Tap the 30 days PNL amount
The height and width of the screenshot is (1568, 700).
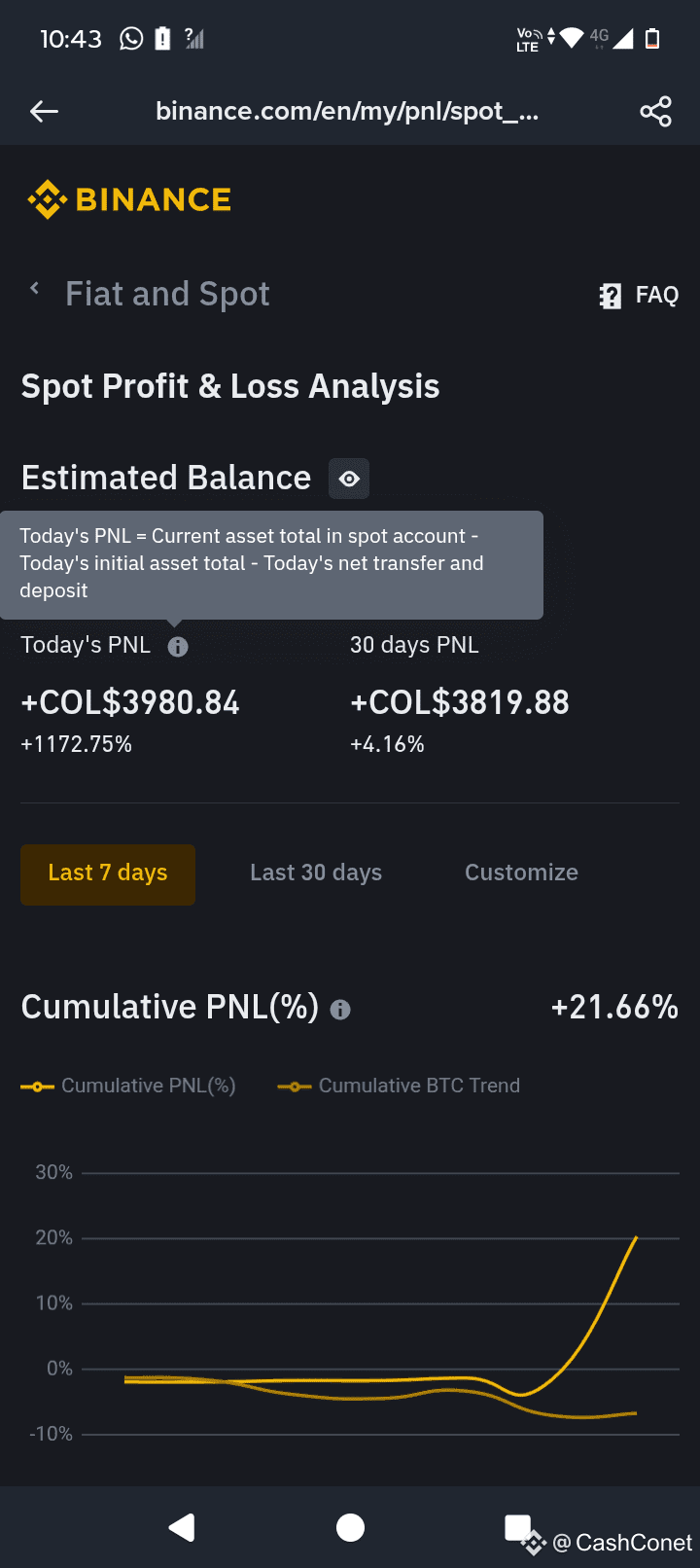pyautogui.click(x=460, y=702)
